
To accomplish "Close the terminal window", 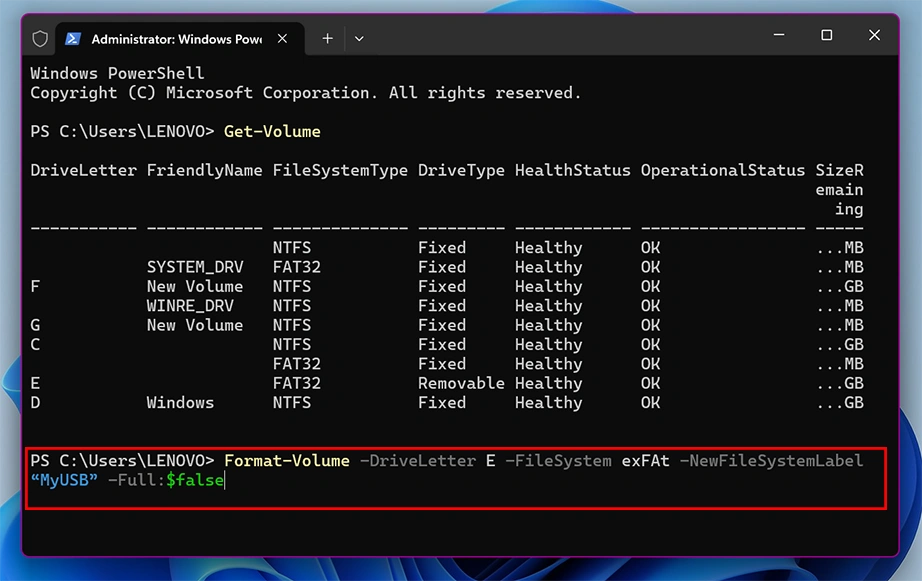I will 874,35.
